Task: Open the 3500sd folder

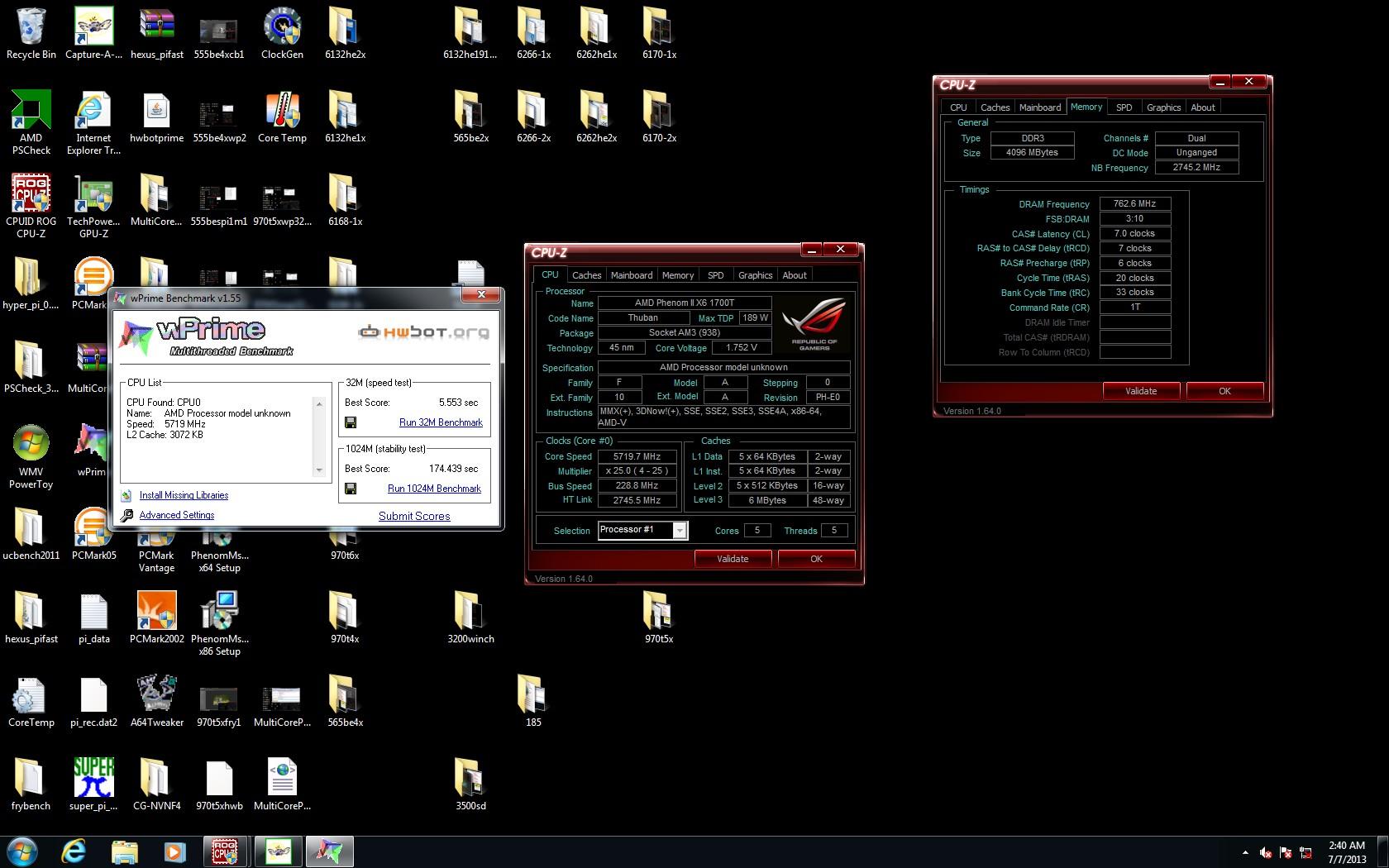Action: coord(470,785)
